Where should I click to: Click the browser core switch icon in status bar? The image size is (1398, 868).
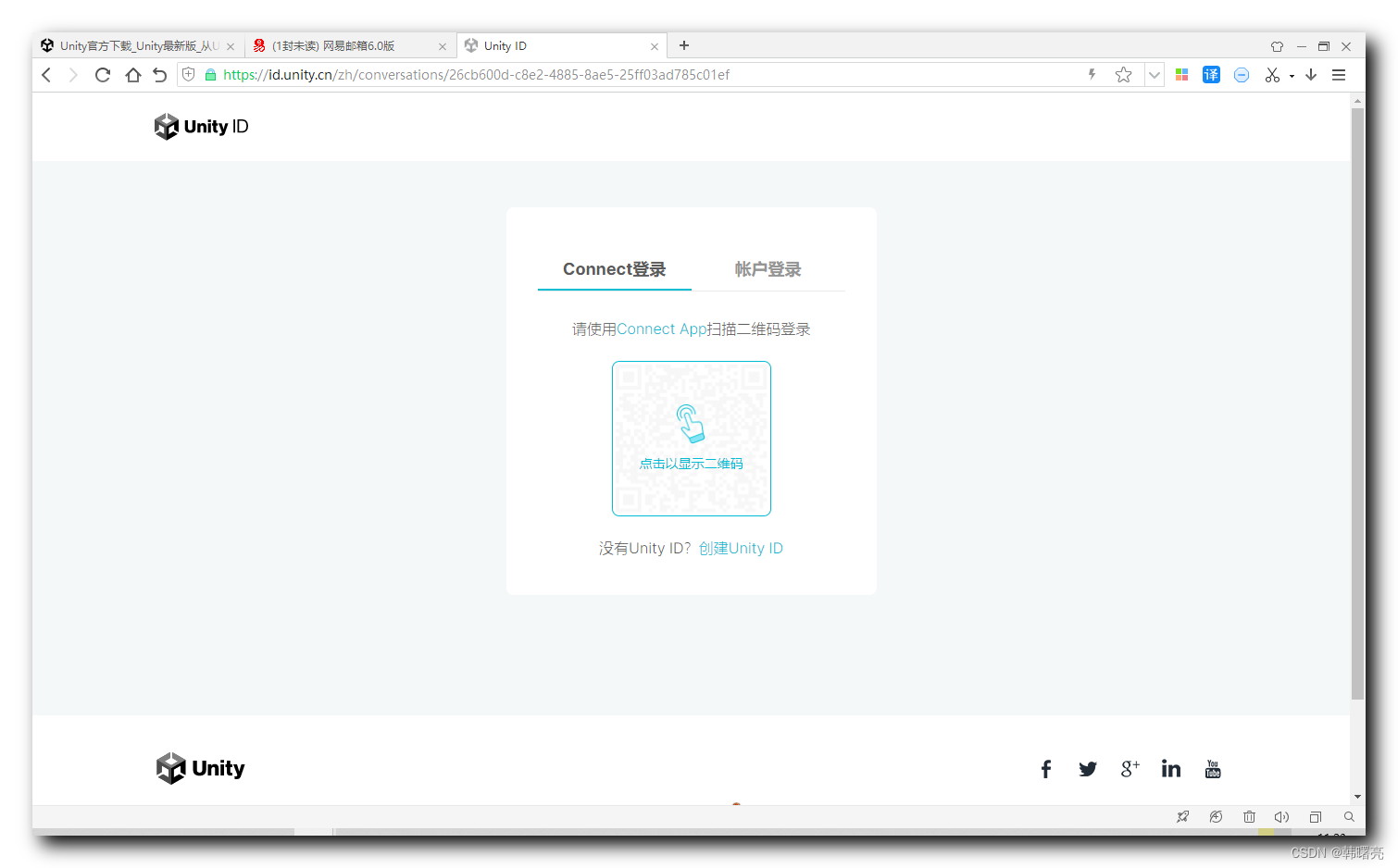pos(1216,817)
